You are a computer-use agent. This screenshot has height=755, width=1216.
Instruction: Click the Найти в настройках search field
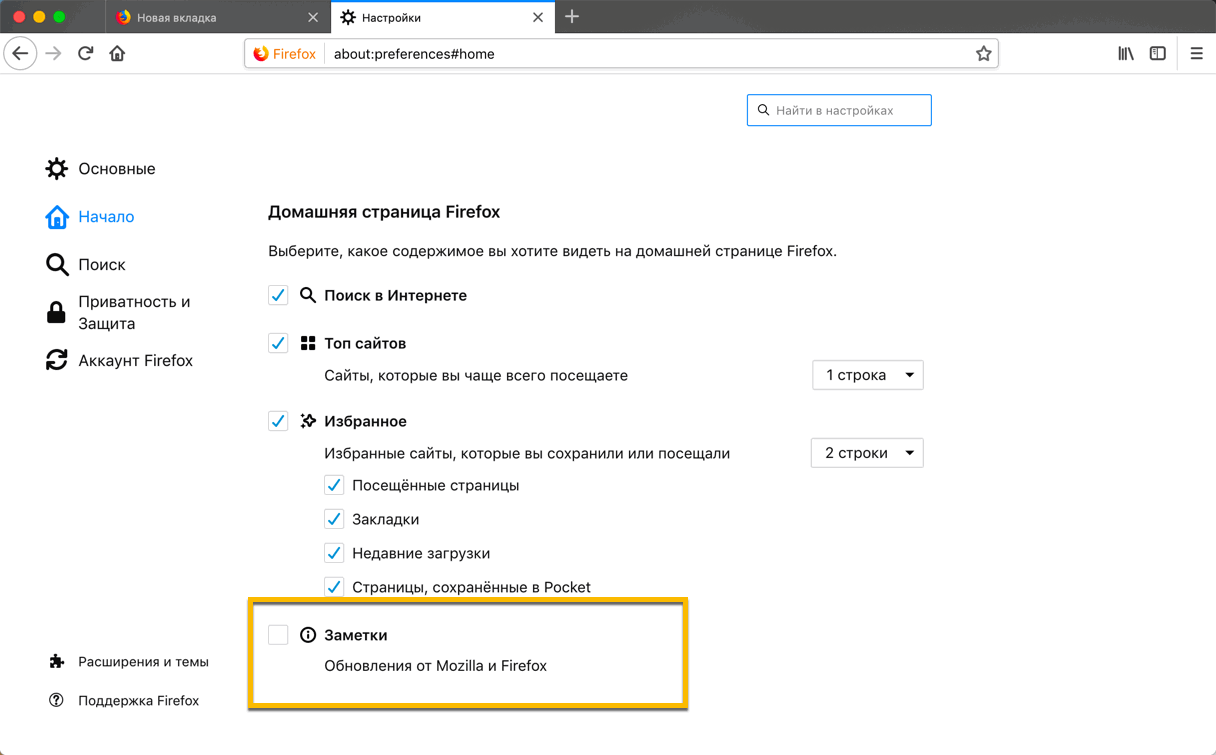pyautogui.click(x=839, y=110)
